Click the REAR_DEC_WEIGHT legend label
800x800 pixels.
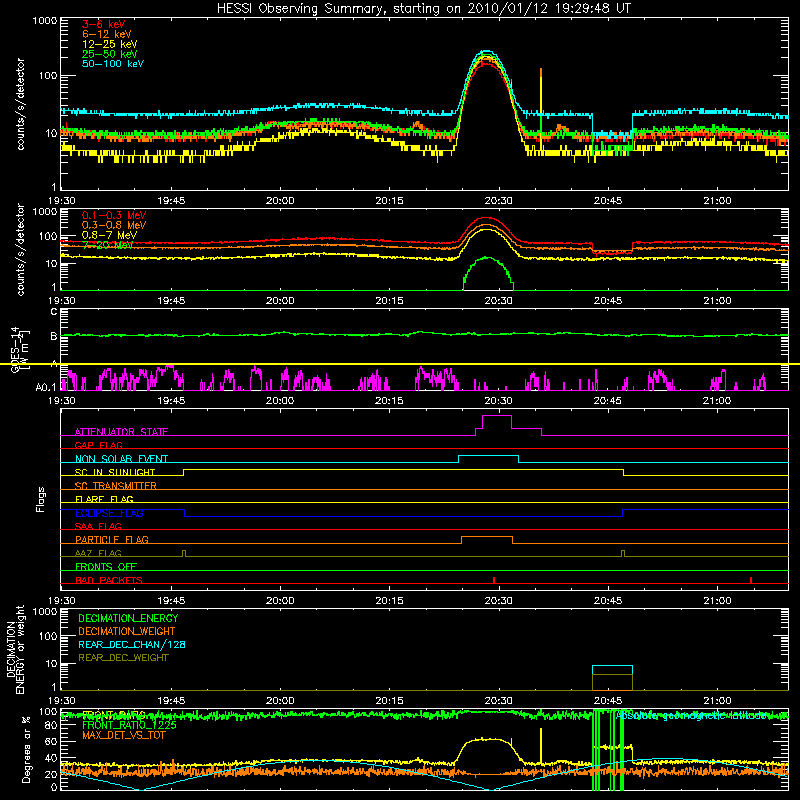click(123, 658)
